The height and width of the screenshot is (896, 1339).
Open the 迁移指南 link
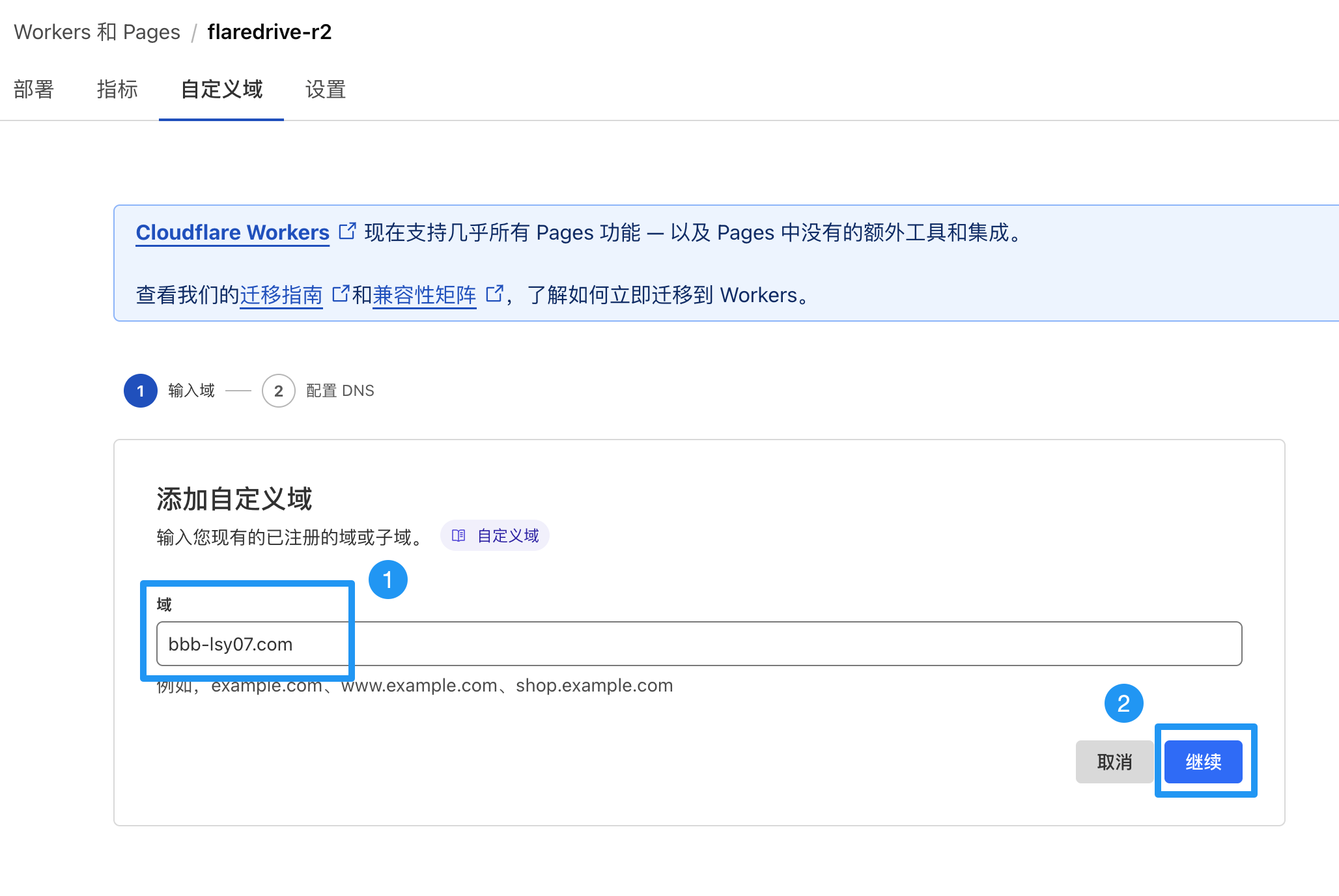point(281,295)
